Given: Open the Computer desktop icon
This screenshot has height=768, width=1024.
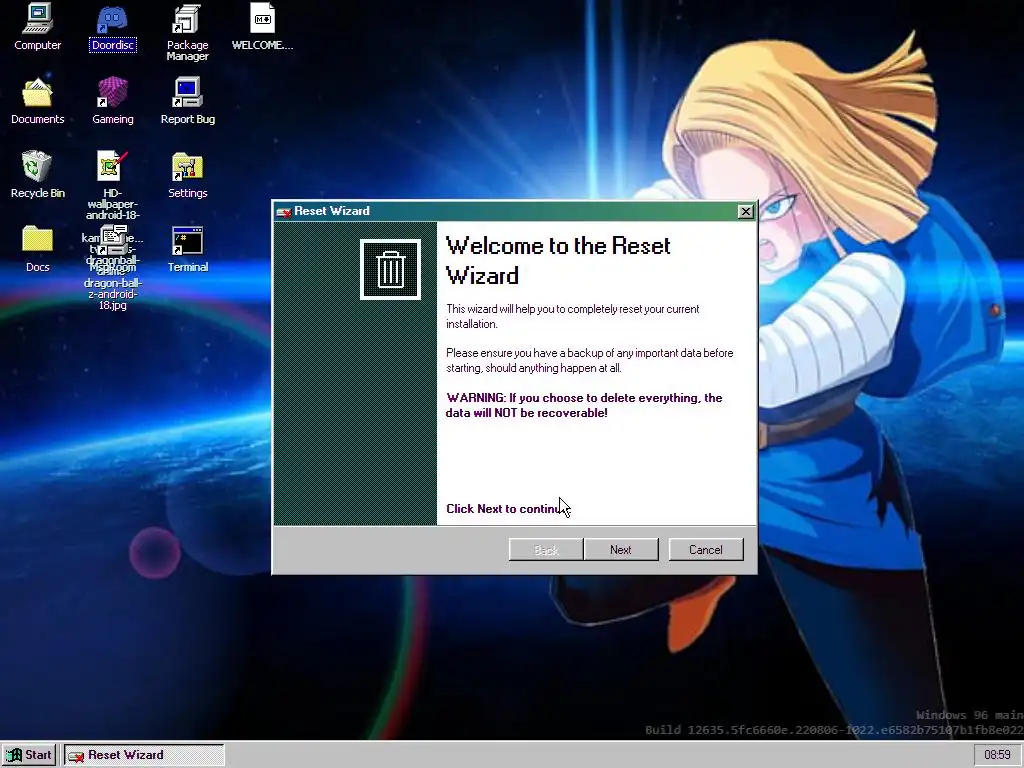Looking at the screenshot, I should [x=37, y=26].
